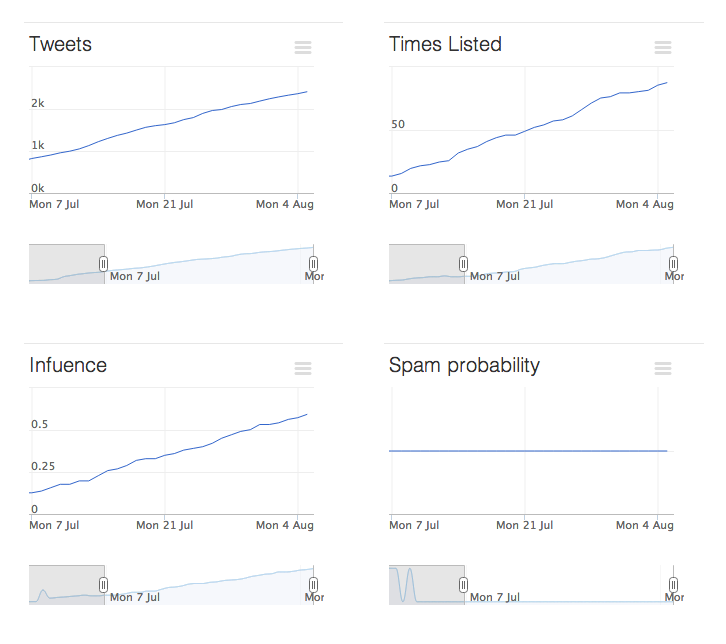The width and height of the screenshot is (726, 644).
Task: Grab the left navigator handle under Tweets
Action: pyautogui.click(x=104, y=263)
